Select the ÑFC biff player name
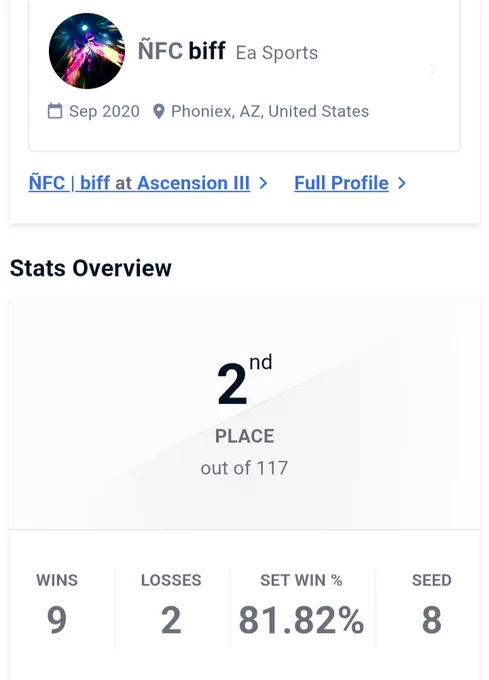 click(182, 50)
